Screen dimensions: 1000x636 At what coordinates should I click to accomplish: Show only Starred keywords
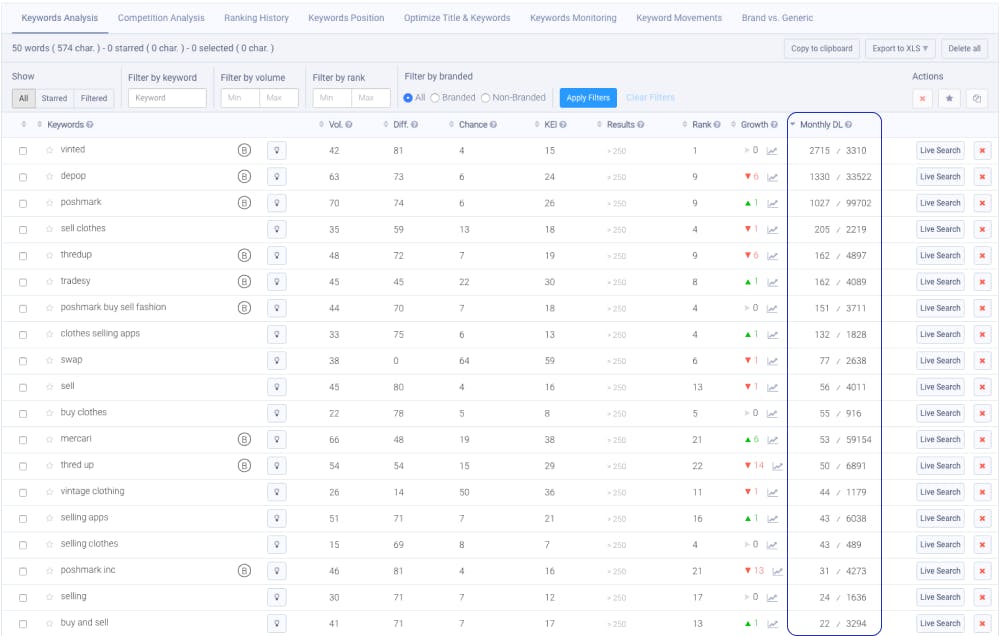point(54,98)
